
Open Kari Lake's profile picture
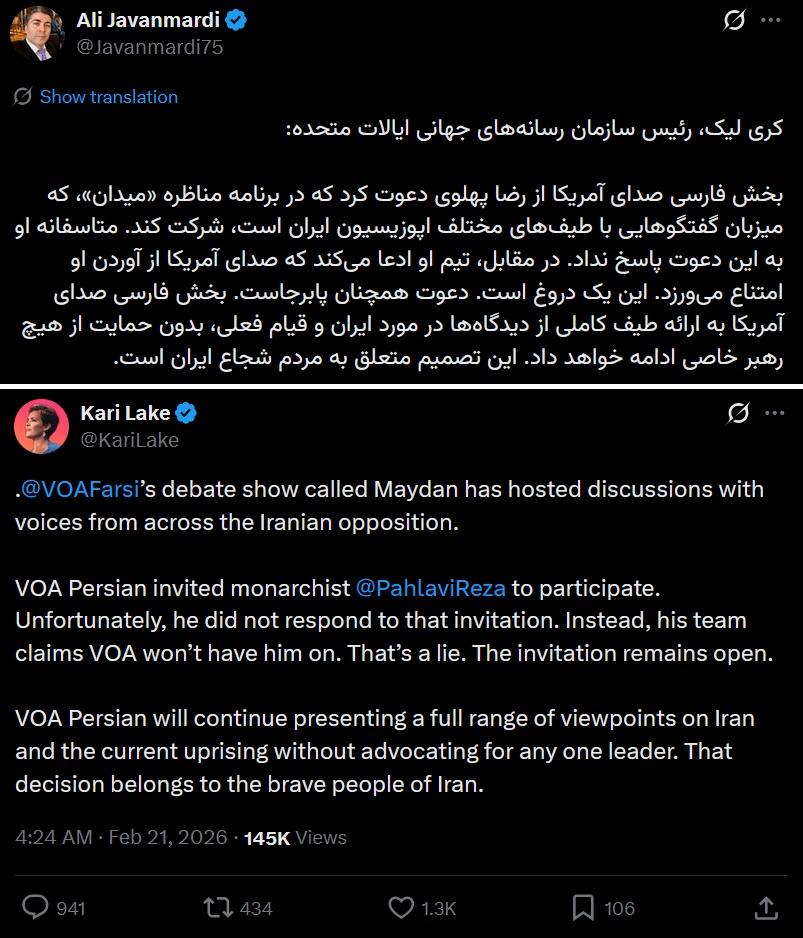[x=40, y=425]
